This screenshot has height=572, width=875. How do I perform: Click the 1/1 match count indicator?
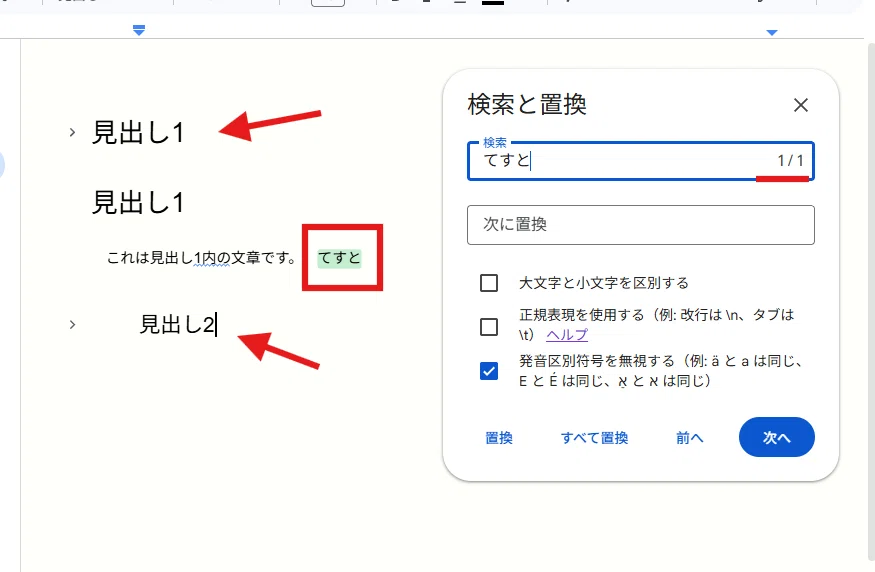(790, 161)
